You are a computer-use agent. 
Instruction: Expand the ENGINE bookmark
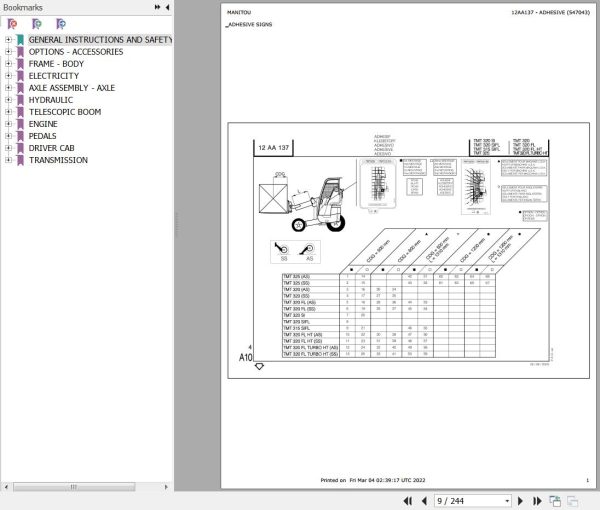coord(8,124)
